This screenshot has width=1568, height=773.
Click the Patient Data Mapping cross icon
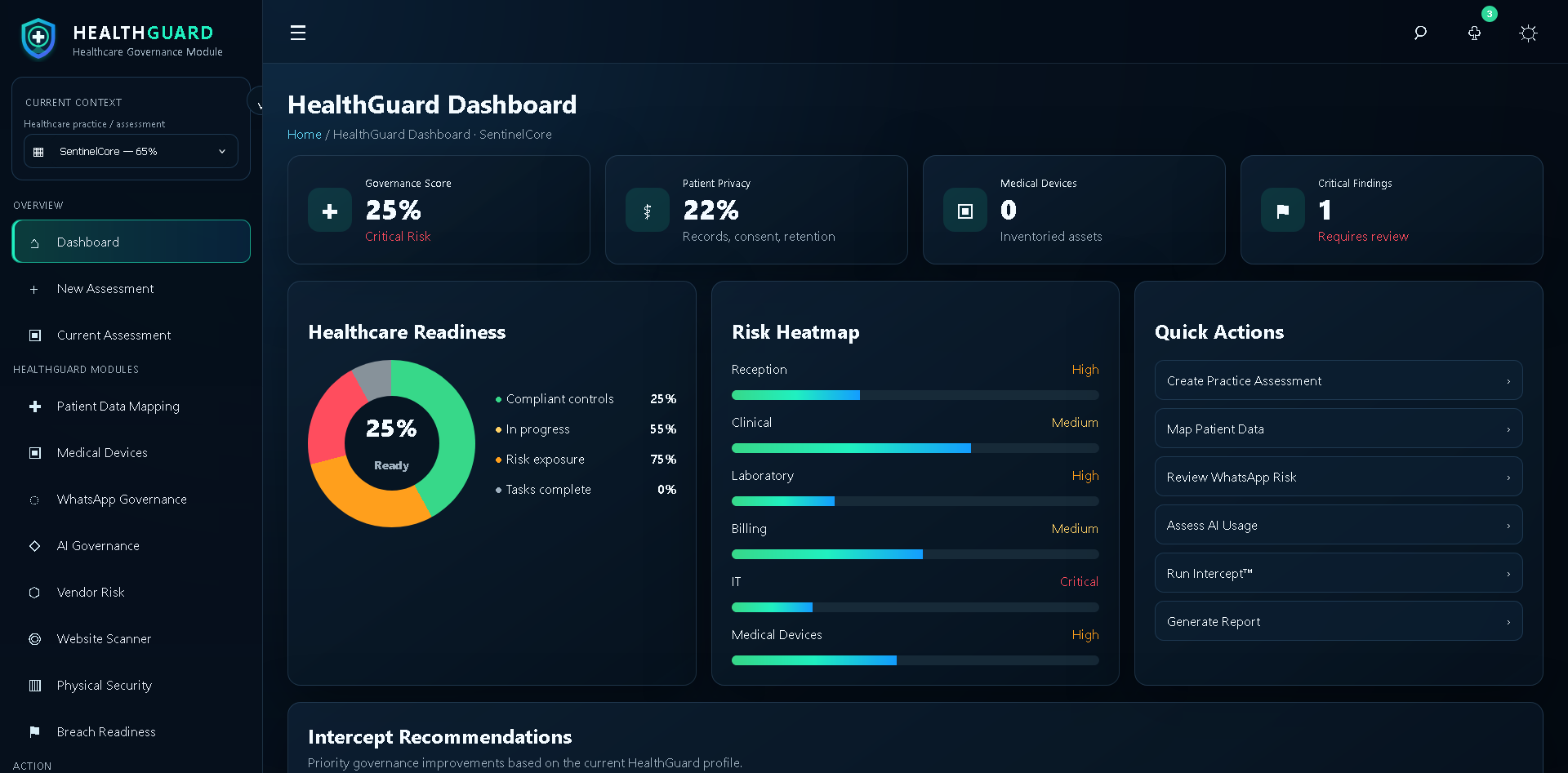pos(34,406)
